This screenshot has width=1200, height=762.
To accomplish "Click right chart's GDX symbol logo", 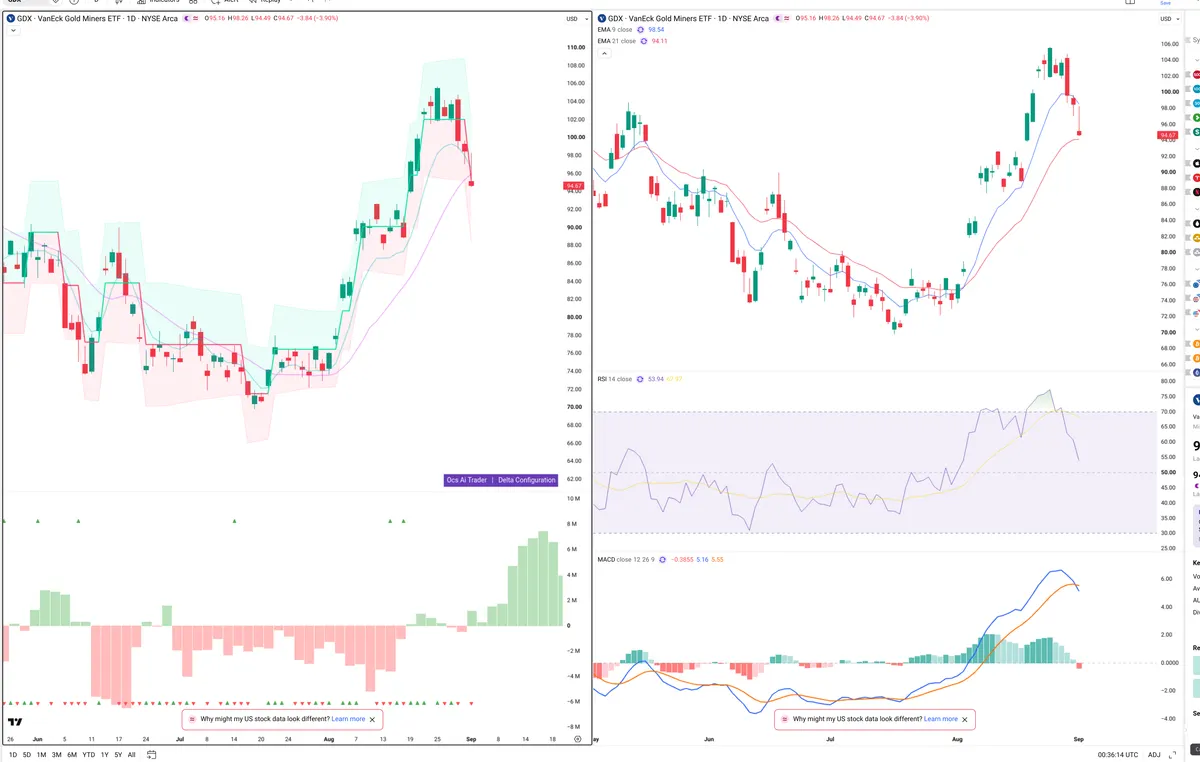I will [x=601, y=18].
